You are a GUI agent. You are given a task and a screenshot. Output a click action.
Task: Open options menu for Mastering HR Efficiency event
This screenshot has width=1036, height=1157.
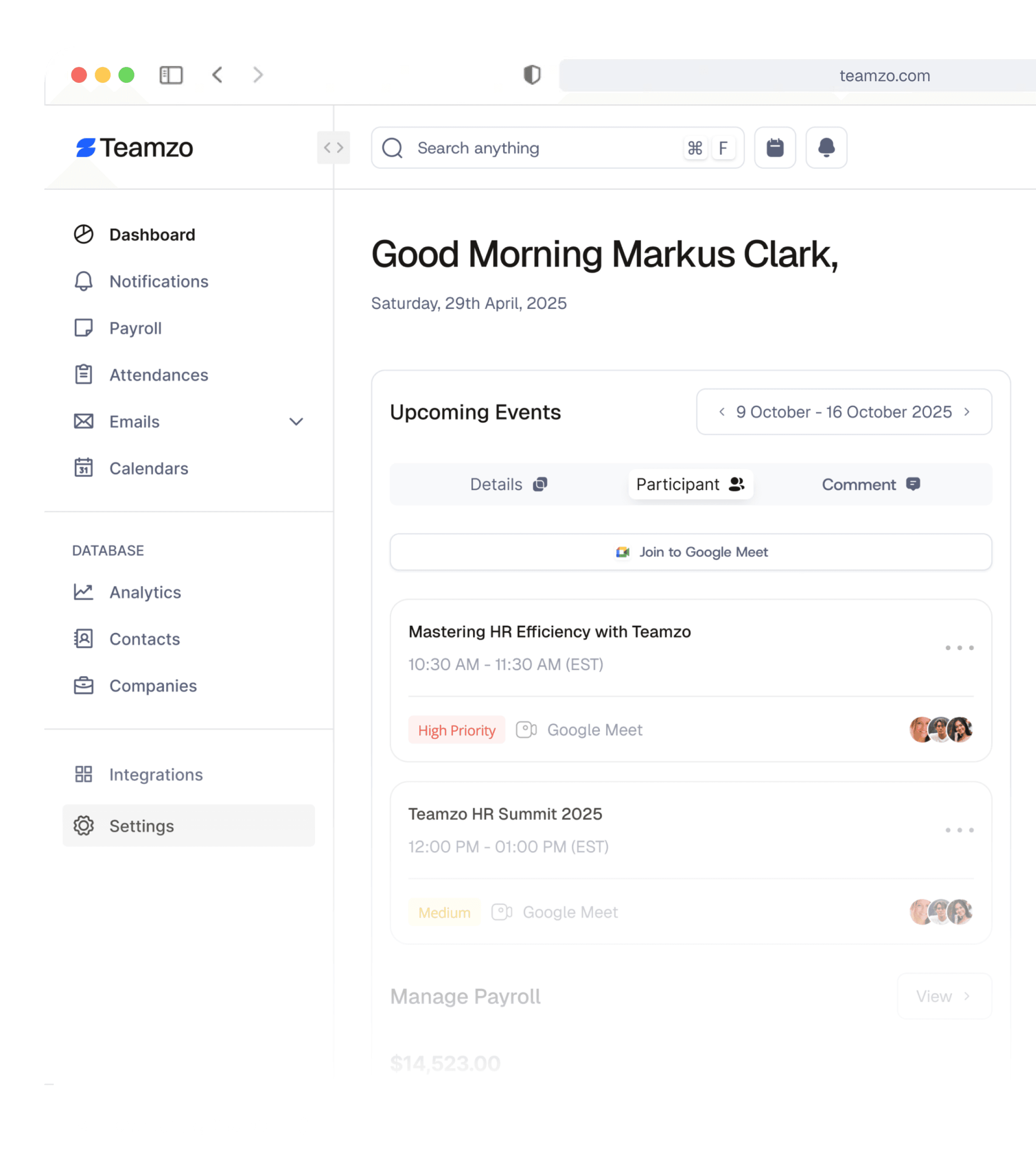click(959, 648)
